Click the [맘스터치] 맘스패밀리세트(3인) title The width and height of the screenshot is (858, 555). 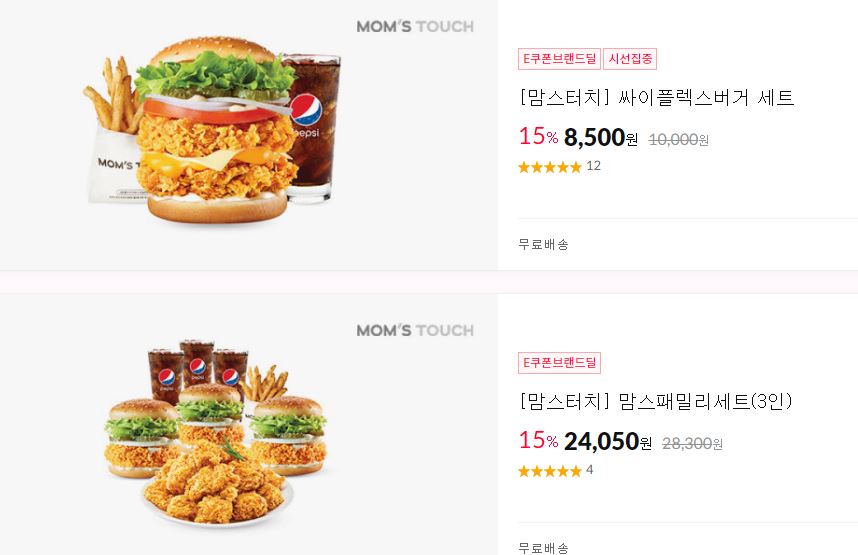click(655, 401)
